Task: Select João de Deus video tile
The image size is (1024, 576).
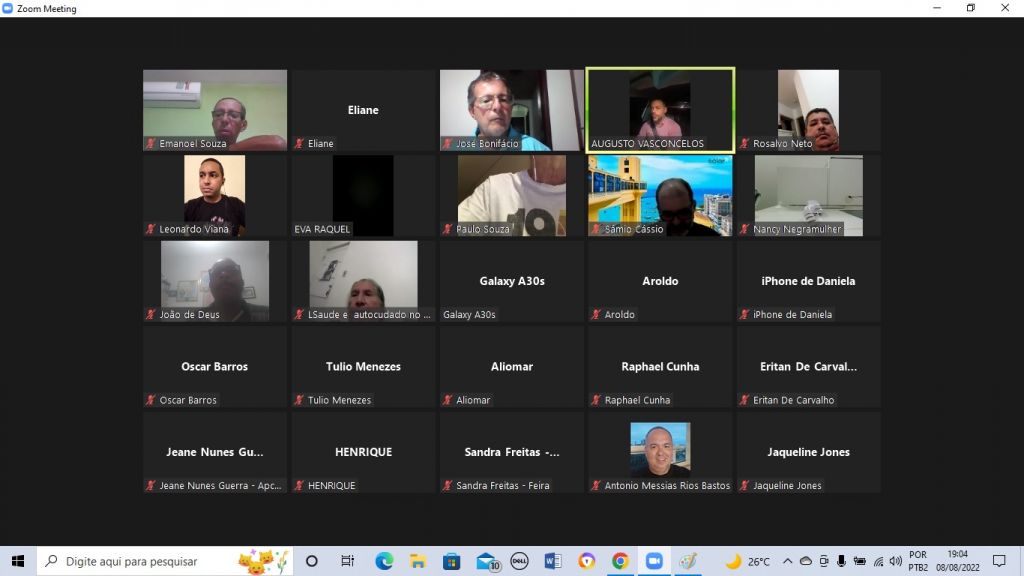Action: click(x=215, y=281)
